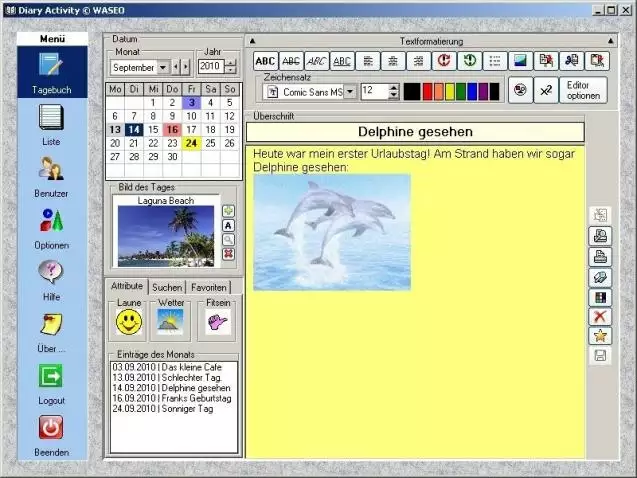Click the smiley Laune mood icon
Screen dimensions: 637x478
point(129,322)
